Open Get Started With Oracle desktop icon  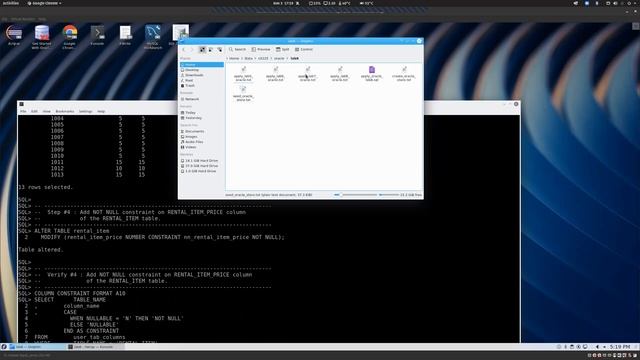tap(42, 37)
